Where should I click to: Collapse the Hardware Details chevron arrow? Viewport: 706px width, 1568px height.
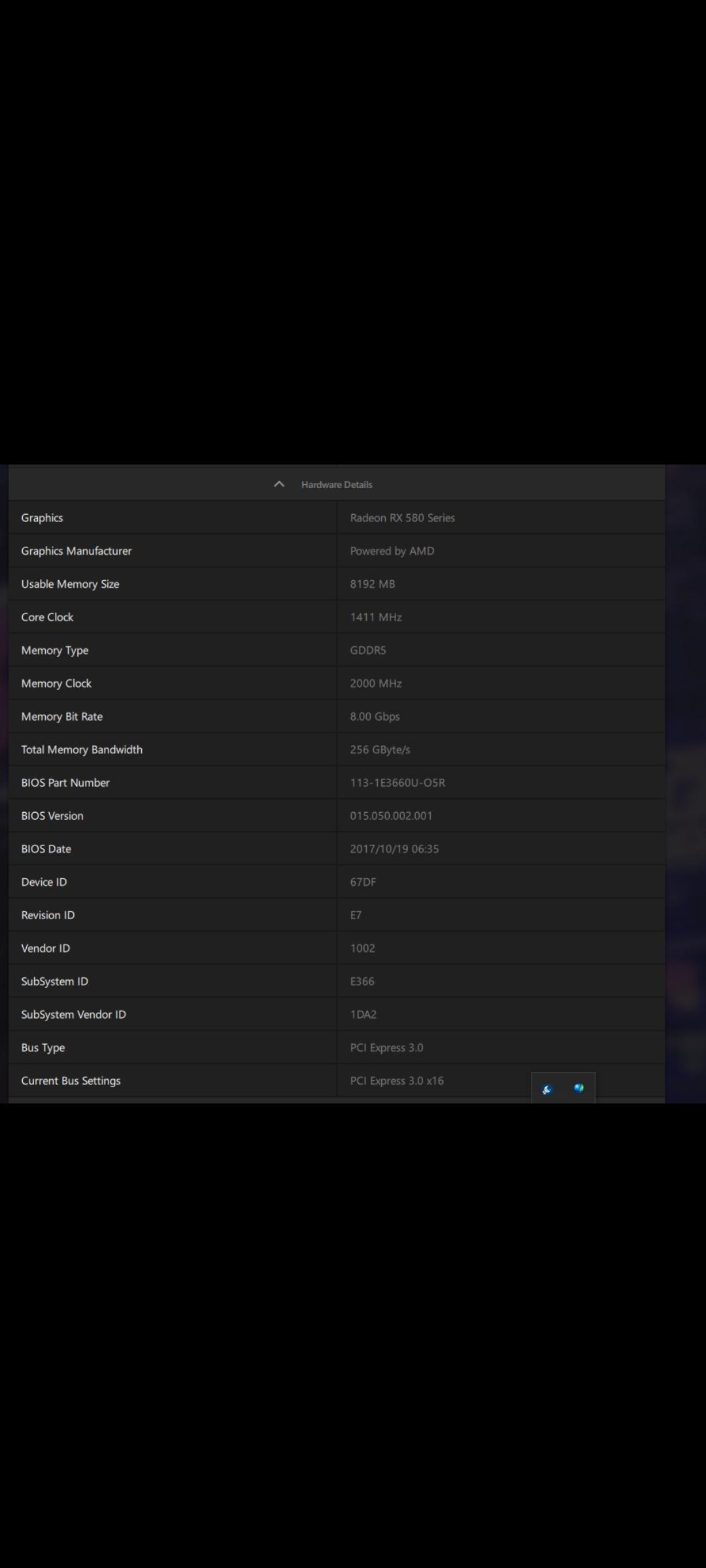279,484
